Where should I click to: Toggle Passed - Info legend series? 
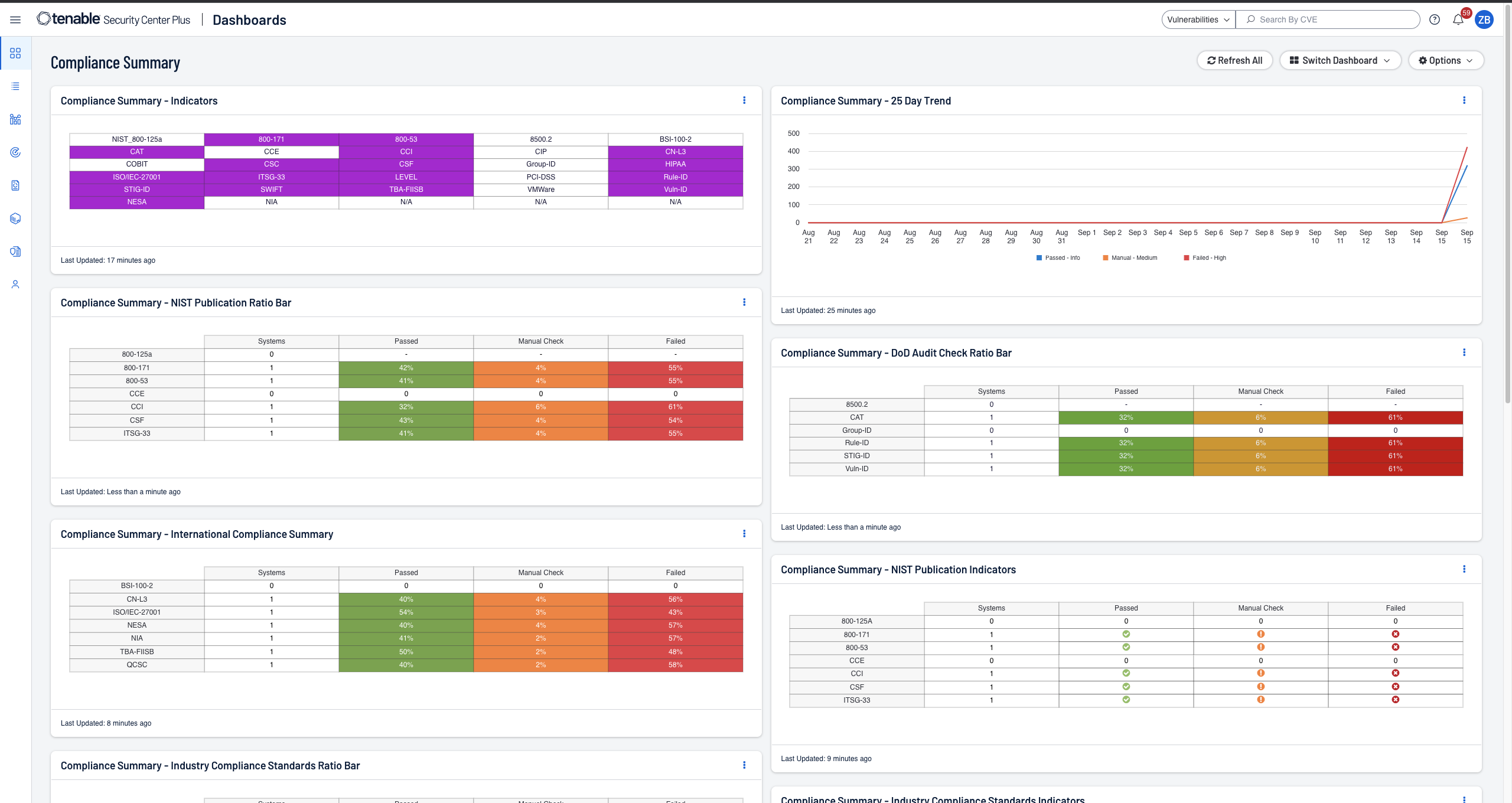[1058, 258]
